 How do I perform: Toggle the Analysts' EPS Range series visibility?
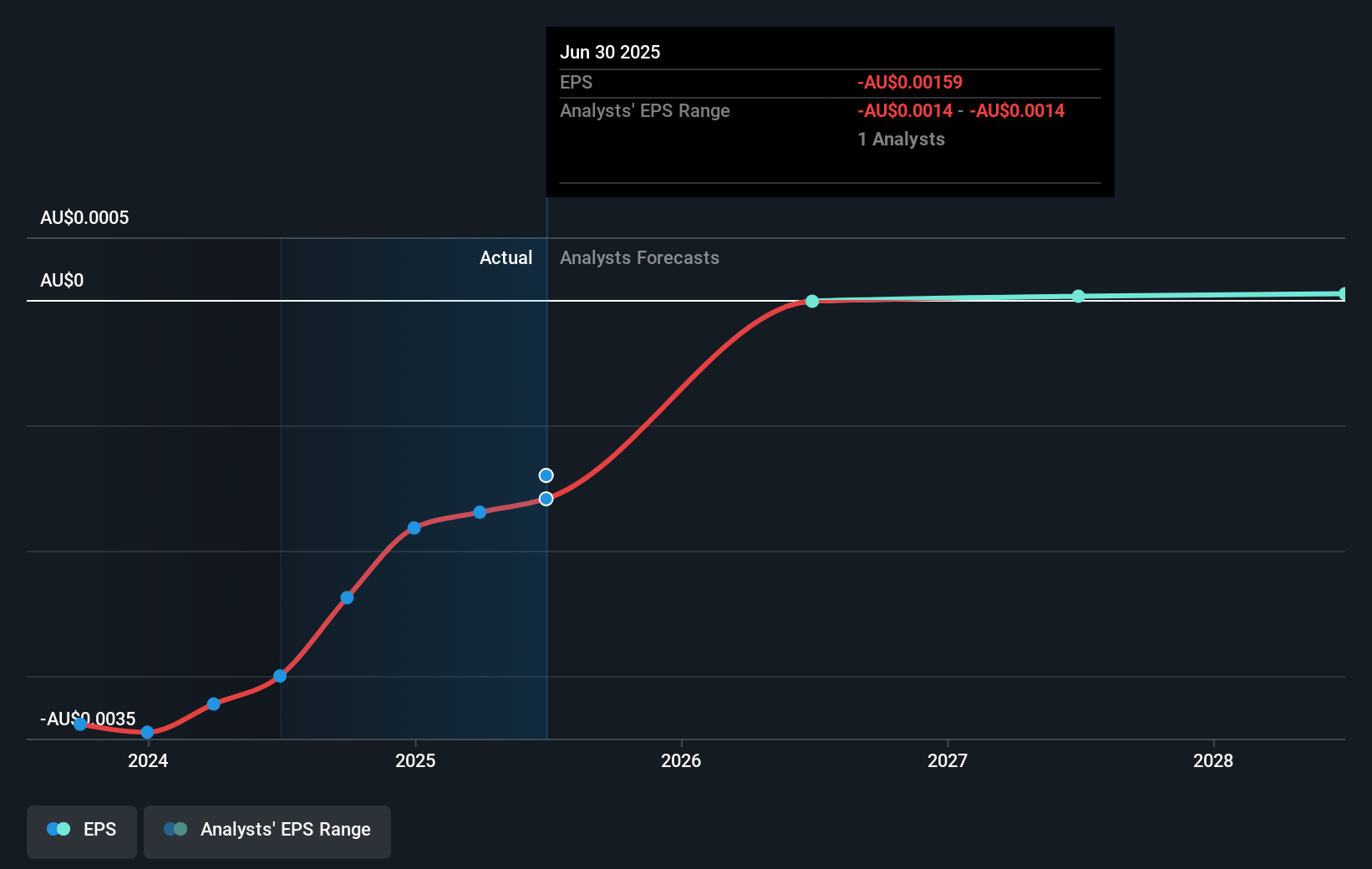tap(267, 831)
